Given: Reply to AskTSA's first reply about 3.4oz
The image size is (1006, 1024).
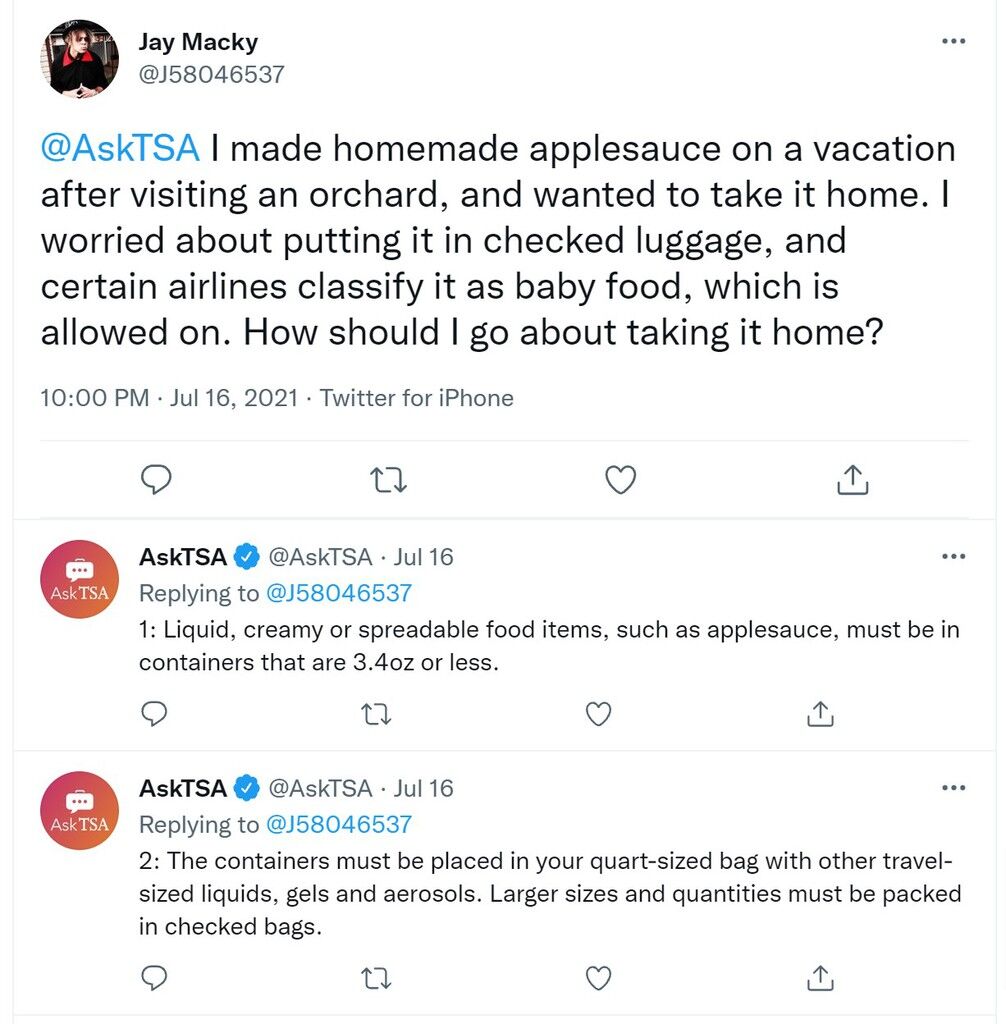Looking at the screenshot, I should [x=154, y=714].
